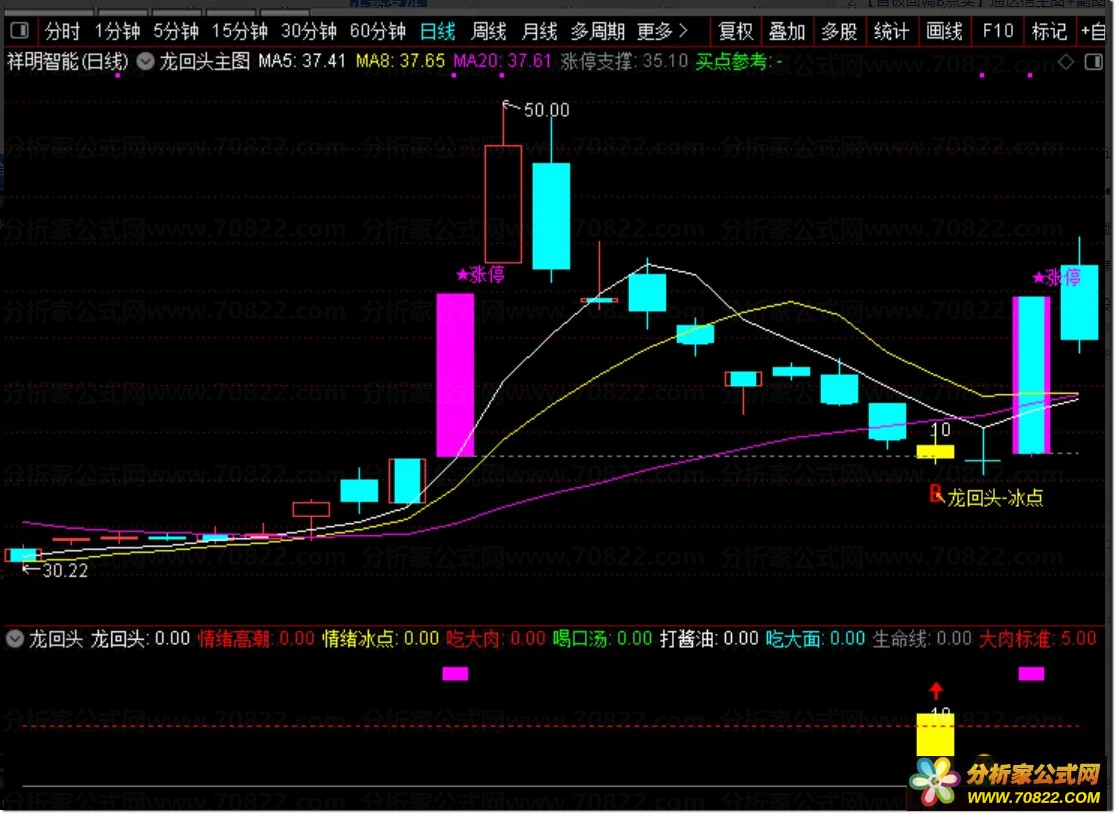The width and height of the screenshot is (1117, 814).
Task: Click the 复权 adjustment button
Action: (736, 31)
